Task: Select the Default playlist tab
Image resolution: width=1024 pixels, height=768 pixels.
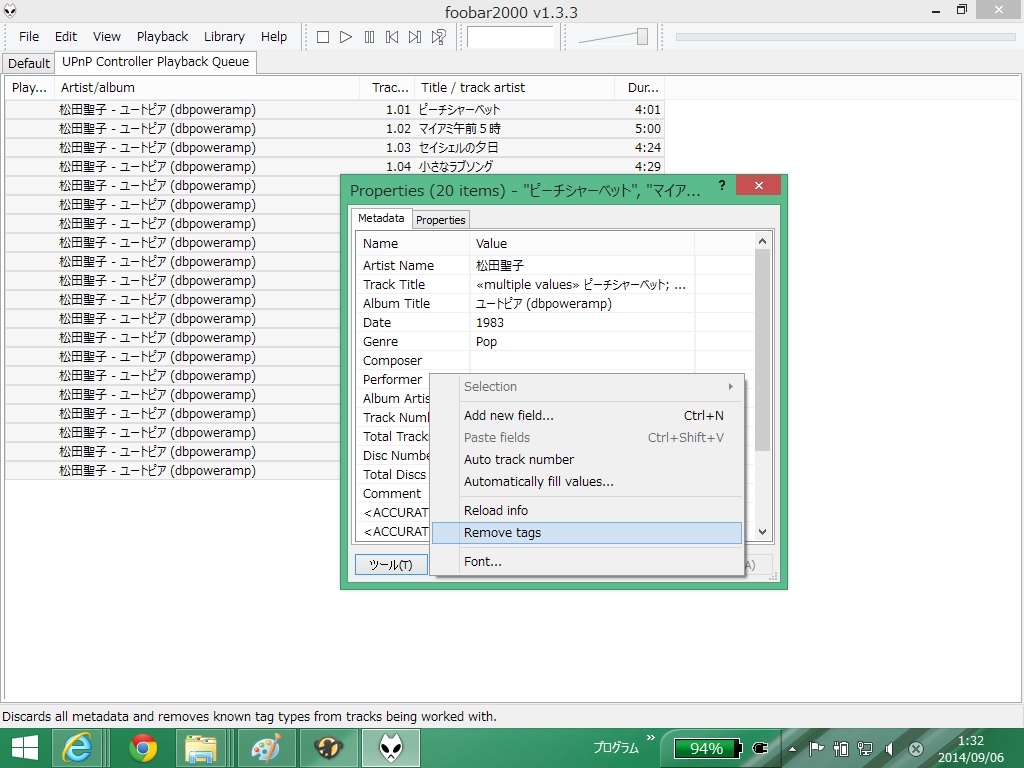Action: click(x=29, y=63)
